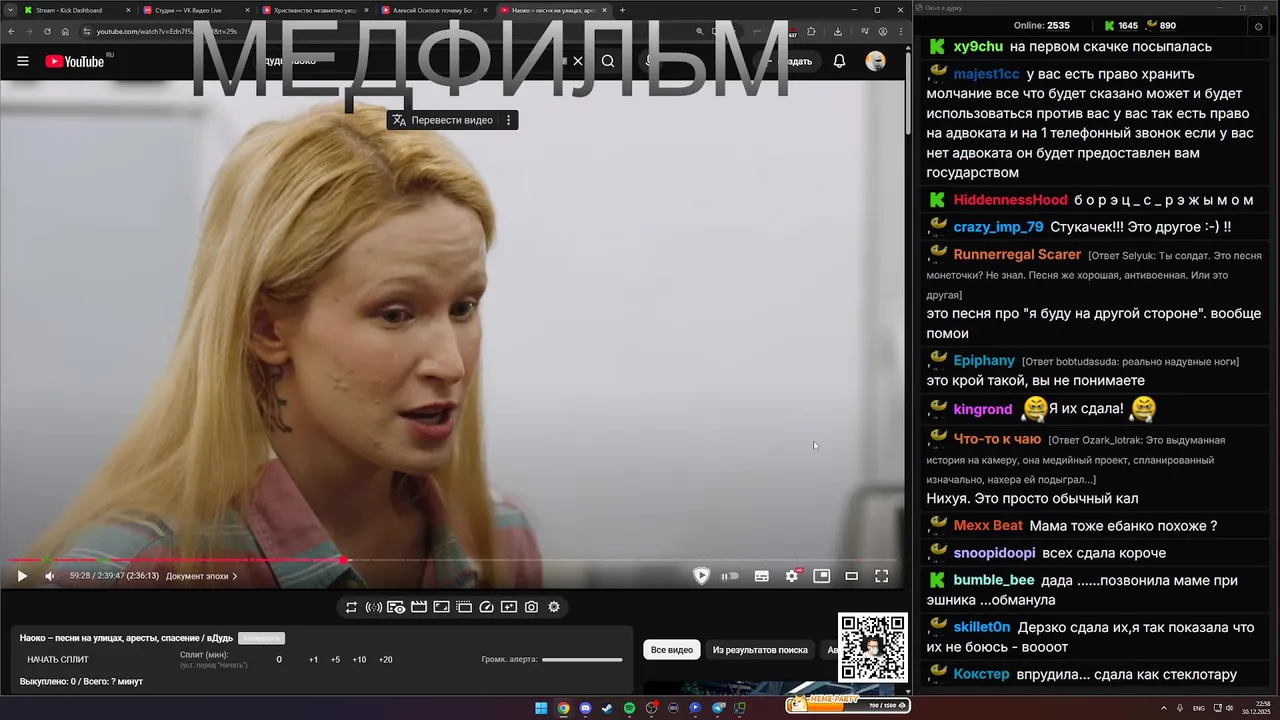
Task: Open browser tab search dropdown
Action: [10, 10]
